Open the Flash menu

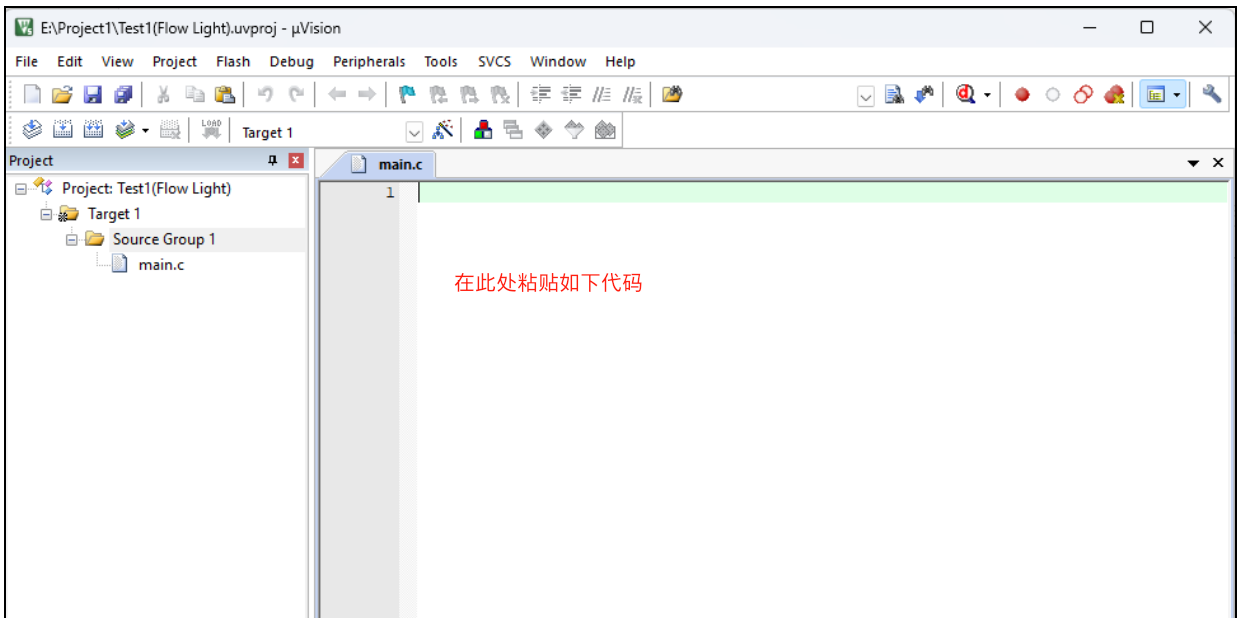pyautogui.click(x=233, y=62)
